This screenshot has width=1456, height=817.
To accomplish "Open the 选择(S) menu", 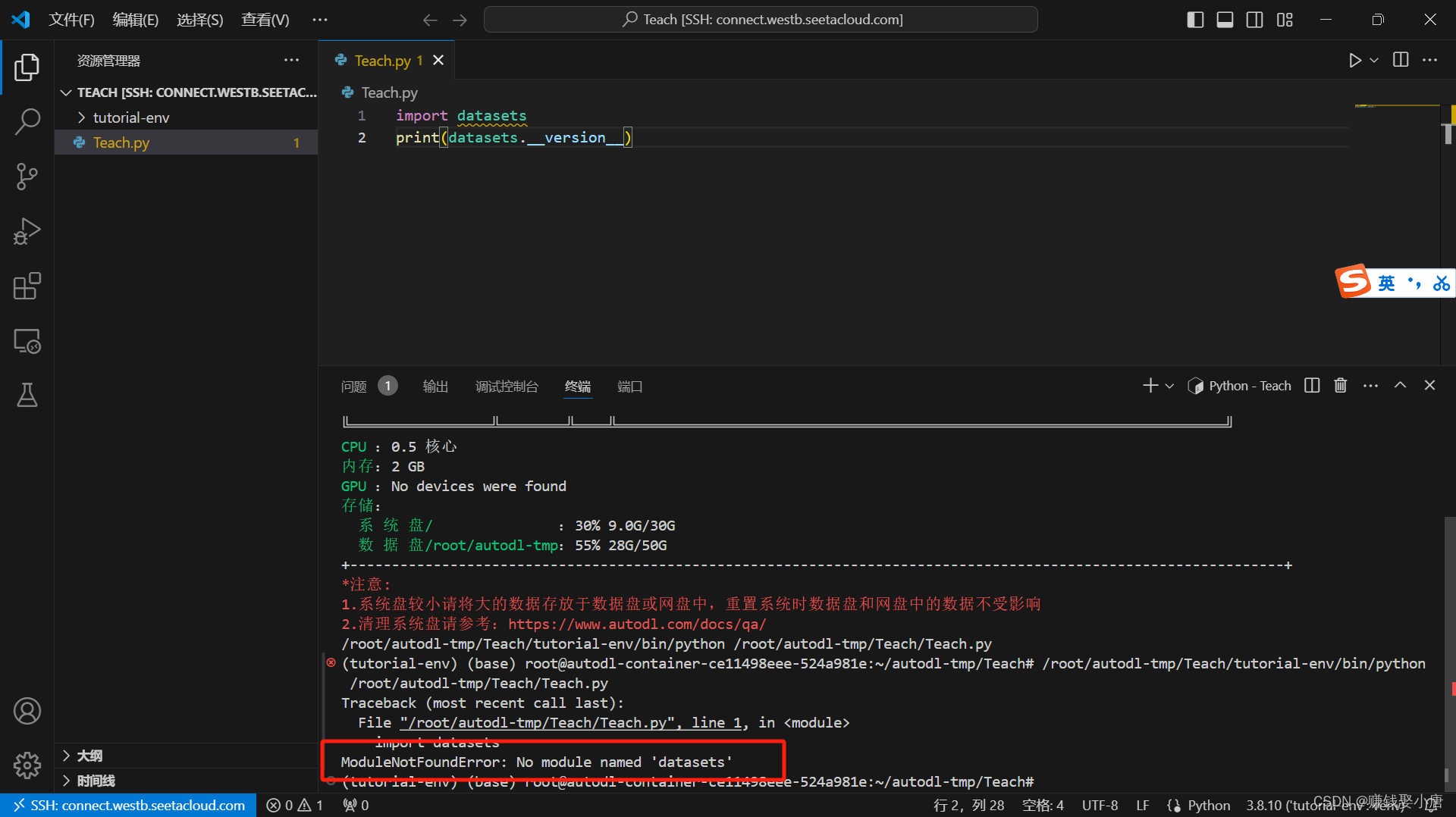I will [x=199, y=20].
